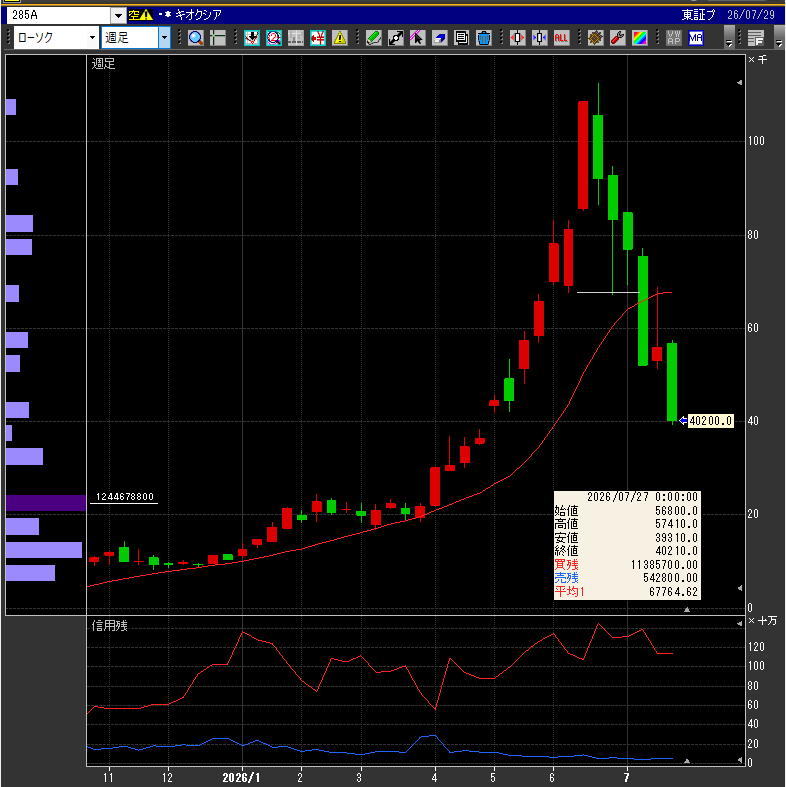Click the 売残 542800.00 row
Screen dimensions: 786x787
[x=626, y=578]
